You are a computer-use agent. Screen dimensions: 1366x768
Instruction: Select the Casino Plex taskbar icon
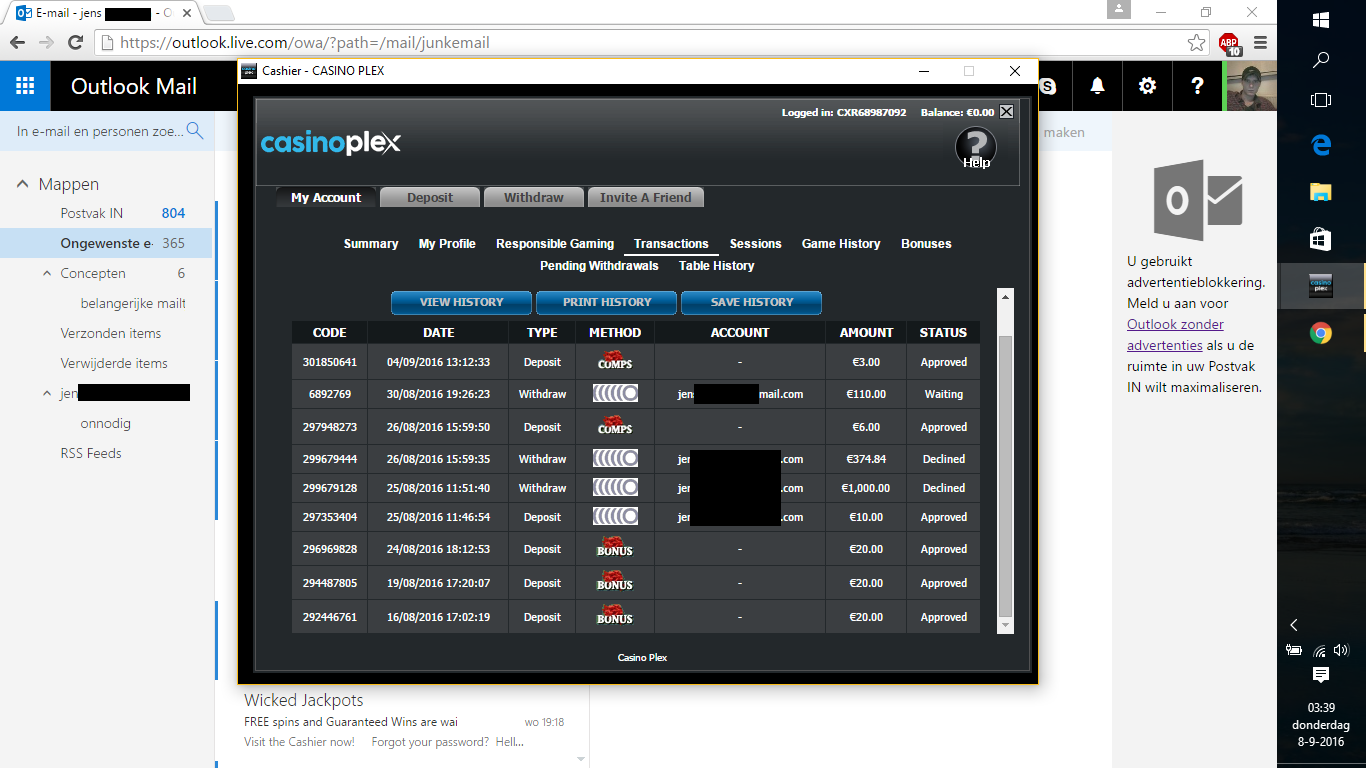pyautogui.click(x=1321, y=286)
